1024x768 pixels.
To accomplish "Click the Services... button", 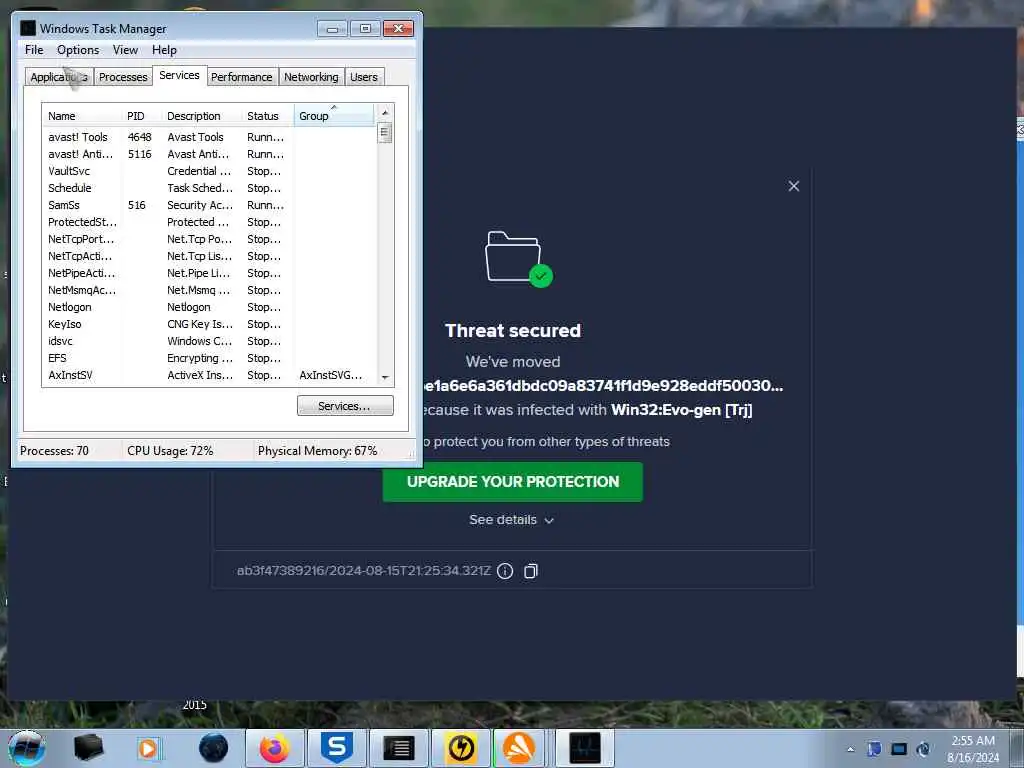I will coord(345,406).
